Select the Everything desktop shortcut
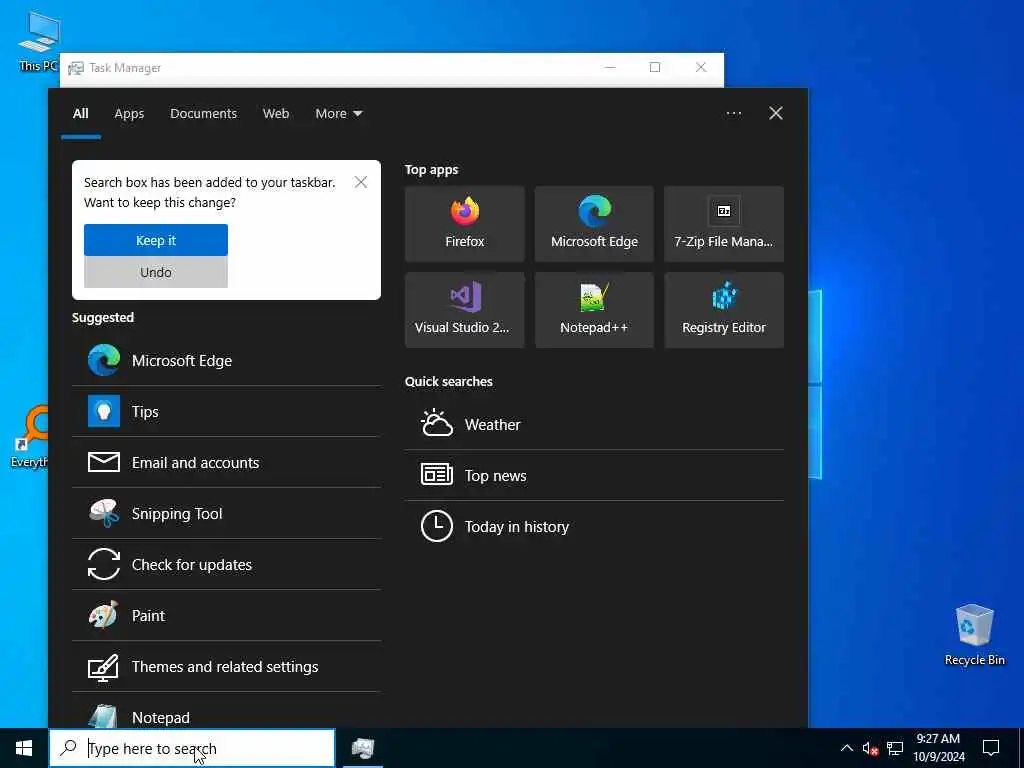 pyautogui.click(x=31, y=436)
